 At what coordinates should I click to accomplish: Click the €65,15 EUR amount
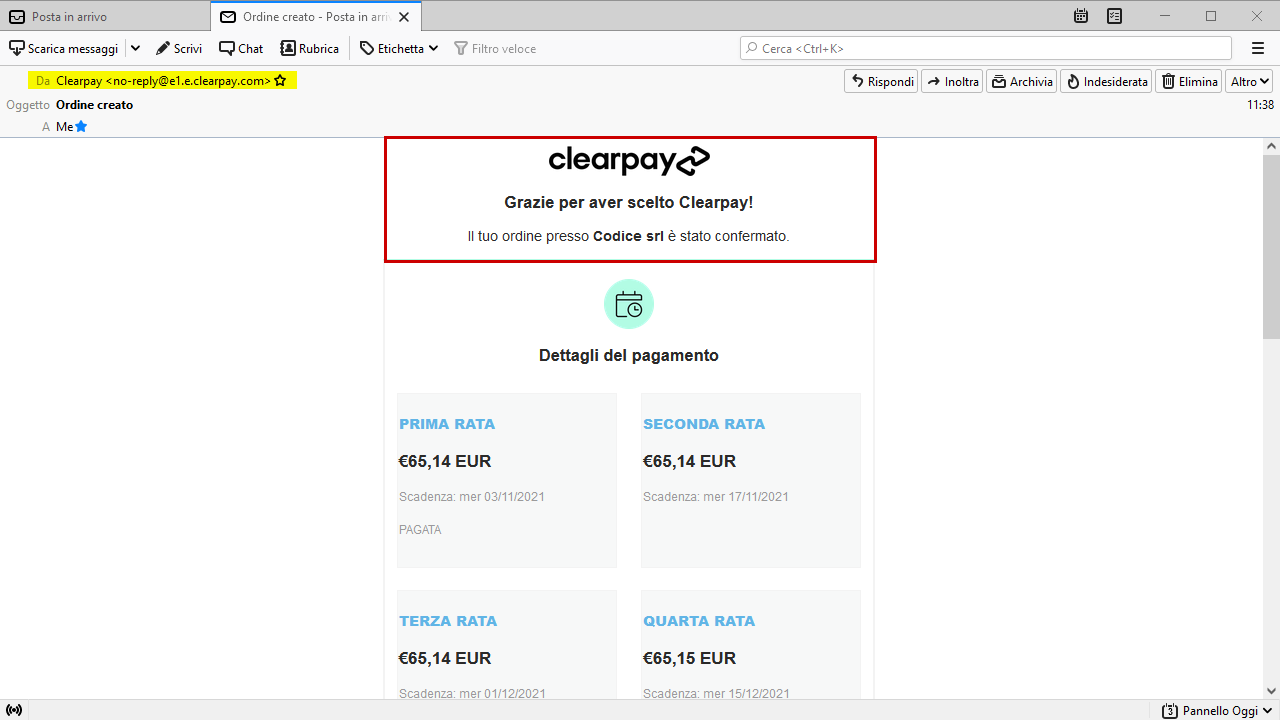tap(690, 658)
